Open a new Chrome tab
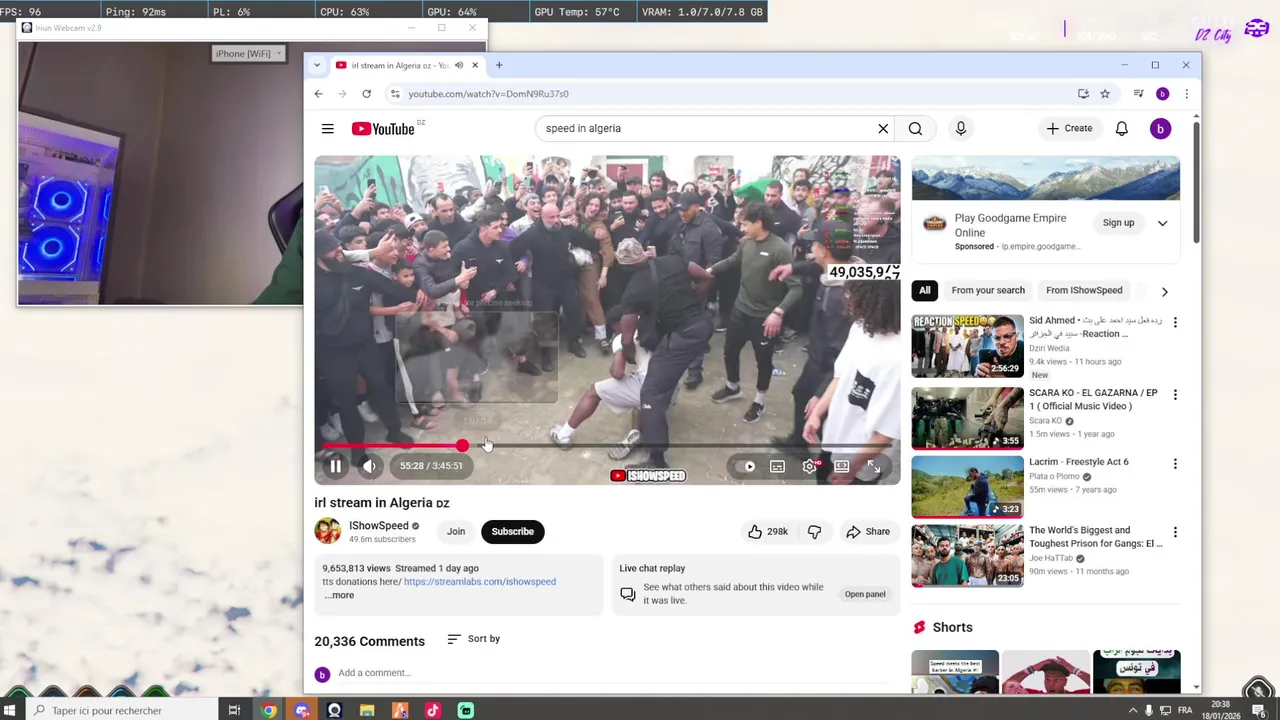The height and width of the screenshot is (720, 1280). [x=499, y=65]
